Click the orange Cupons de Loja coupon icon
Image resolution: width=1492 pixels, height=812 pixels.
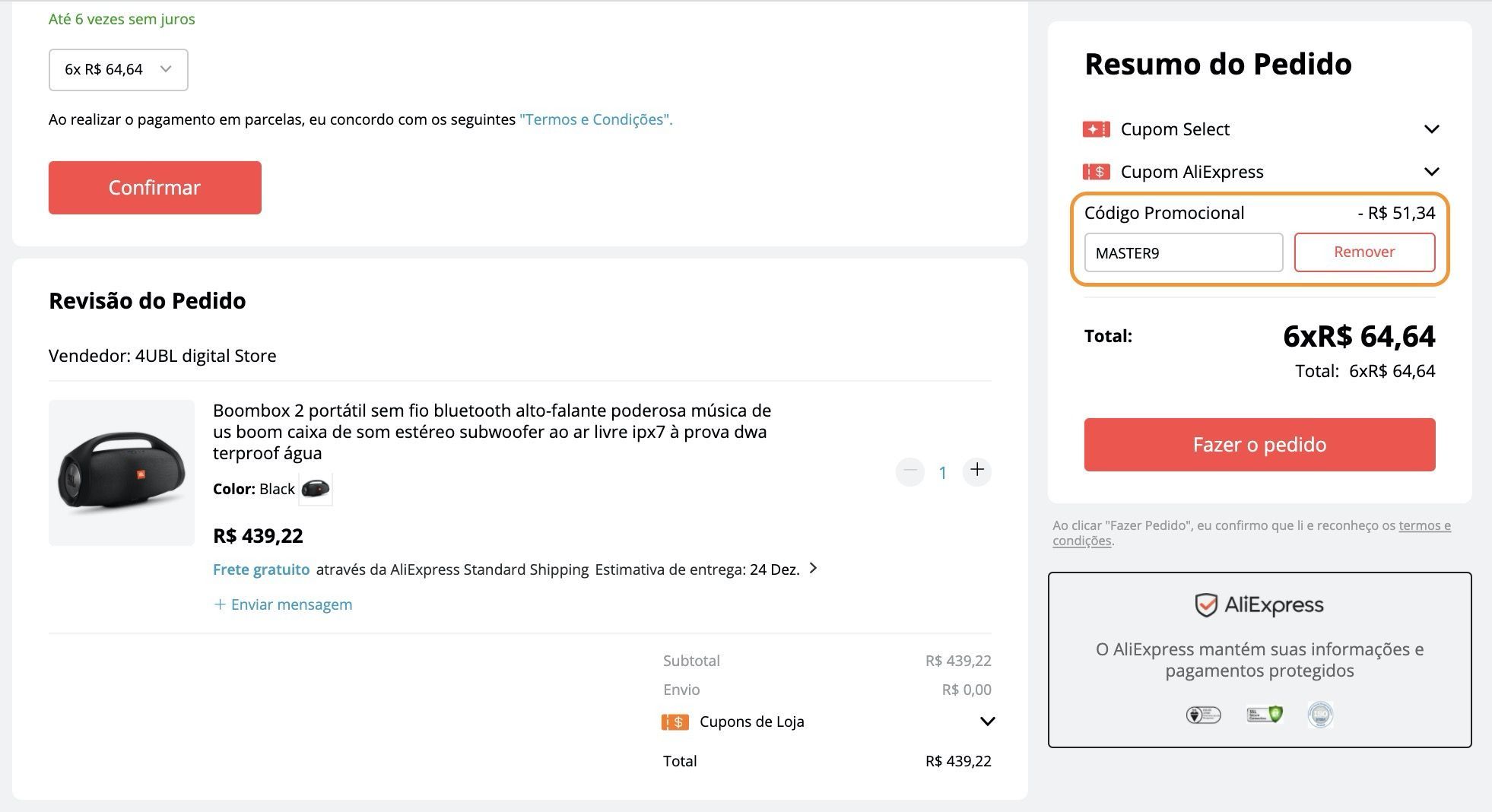click(x=675, y=722)
